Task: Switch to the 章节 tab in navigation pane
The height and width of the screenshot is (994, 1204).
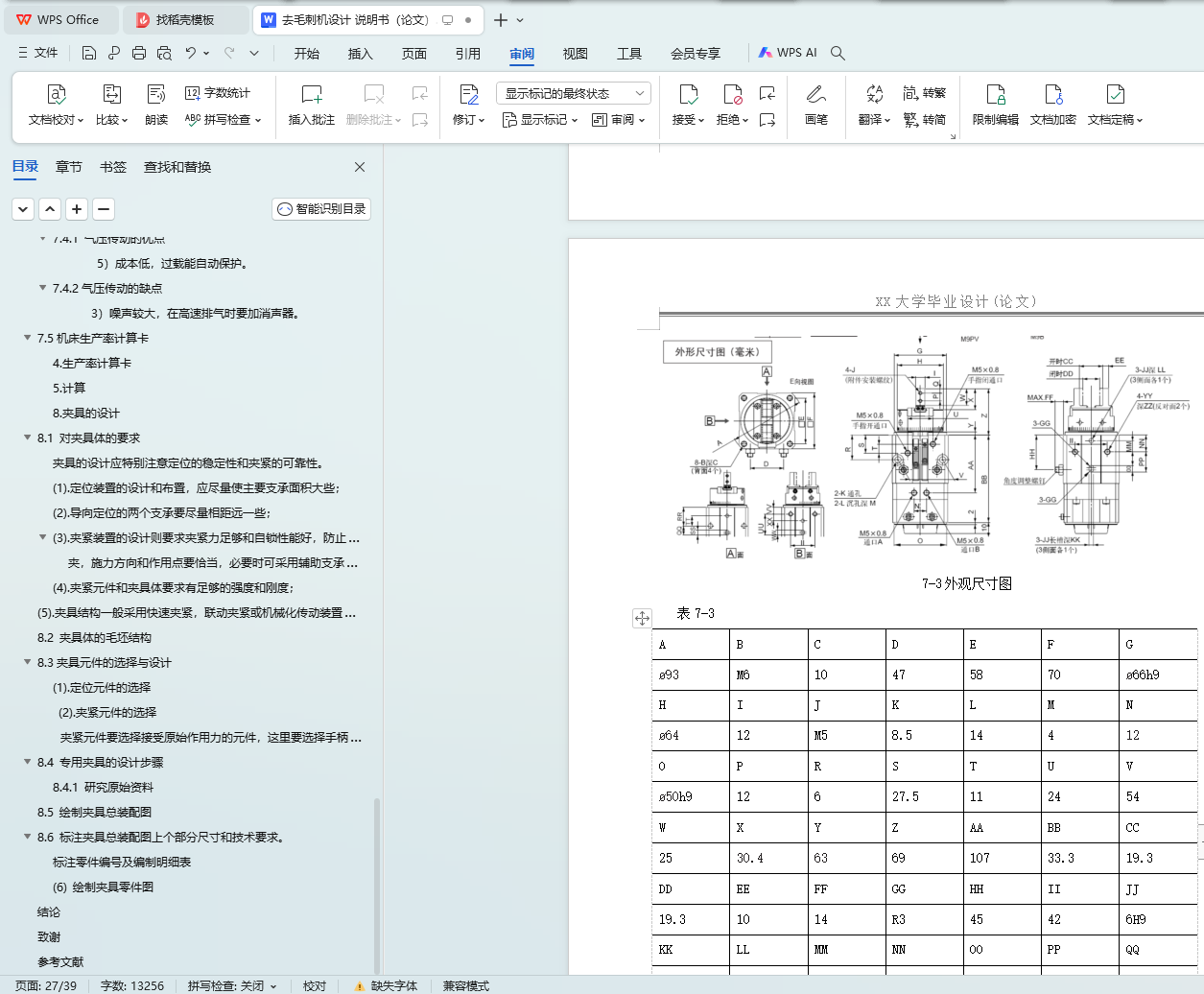Action: (69, 167)
